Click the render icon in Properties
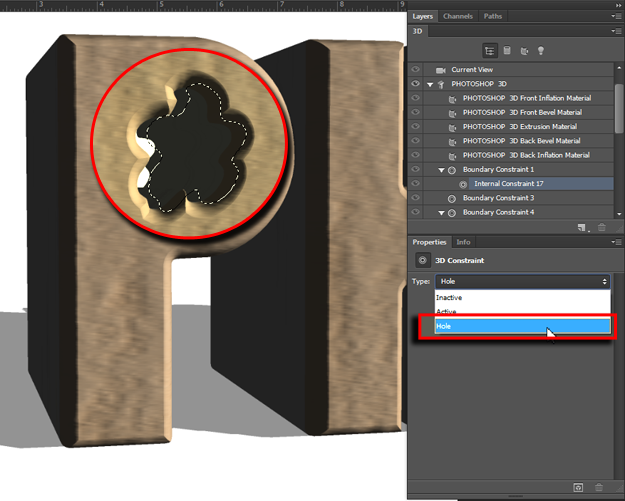 578,487
